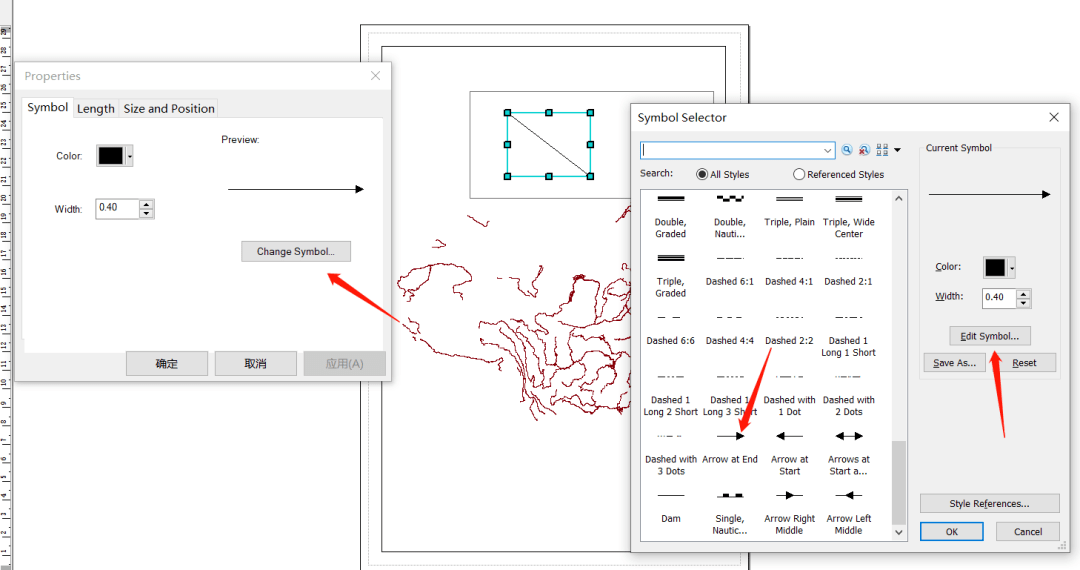Increase Width value in Properties dialog
This screenshot has width=1080, height=570.
pos(146,204)
